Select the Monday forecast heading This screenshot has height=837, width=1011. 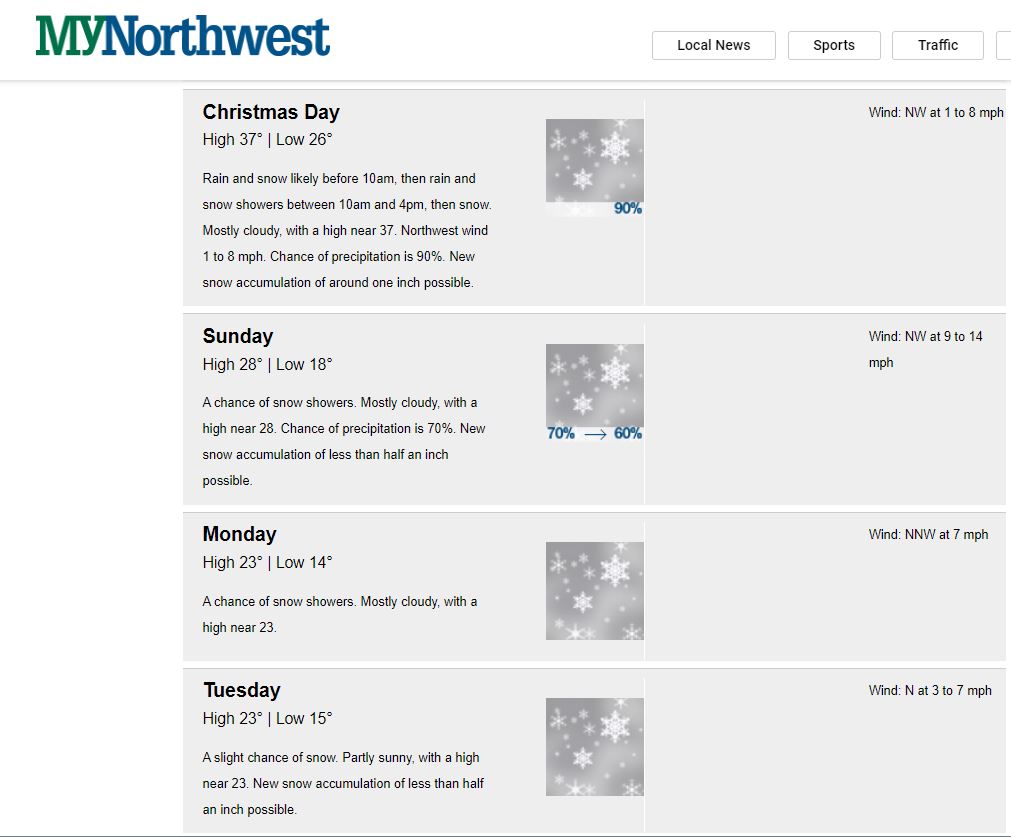[x=239, y=534]
